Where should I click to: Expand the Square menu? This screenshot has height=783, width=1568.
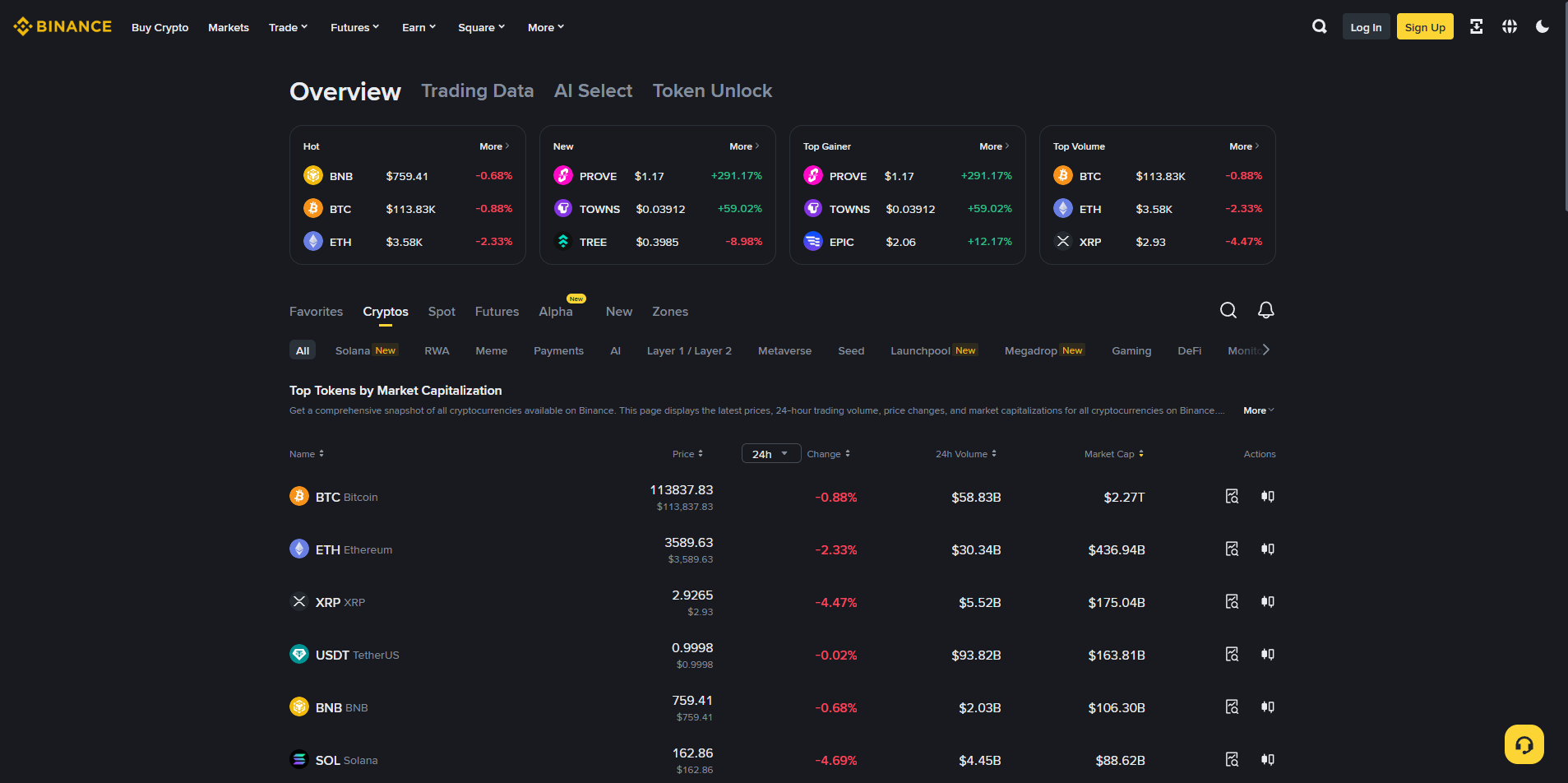click(x=481, y=27)
